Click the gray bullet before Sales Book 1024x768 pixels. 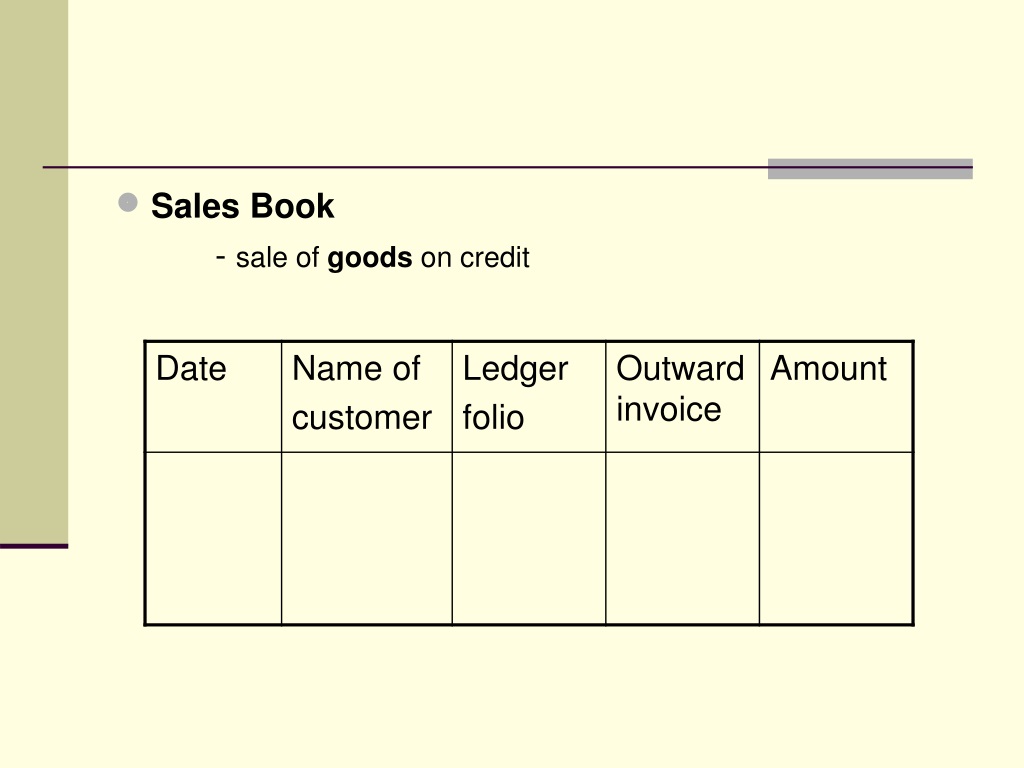(128, 202)
